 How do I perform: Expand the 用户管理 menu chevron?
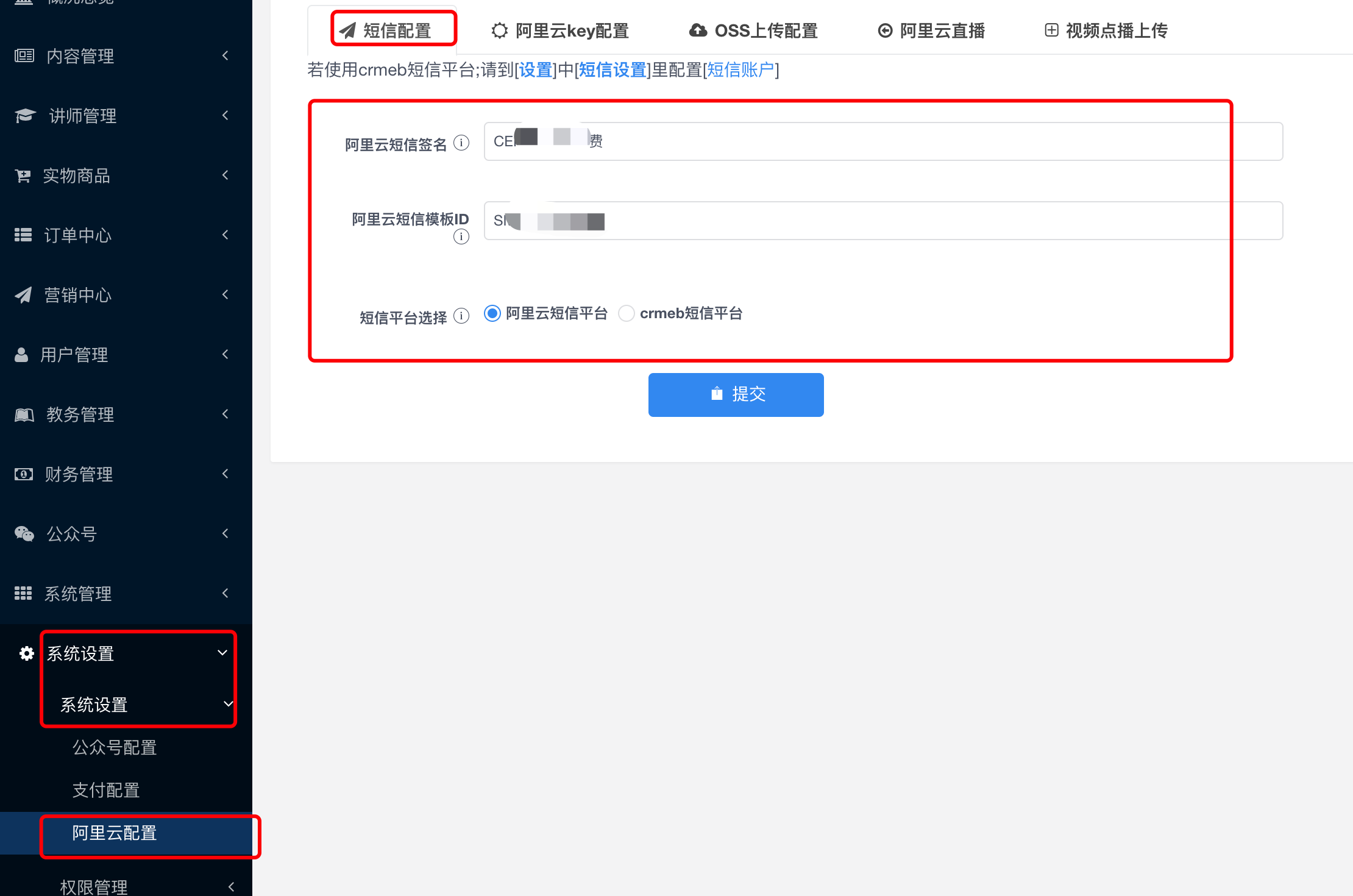pyautogui.click(x=225, y=354)
